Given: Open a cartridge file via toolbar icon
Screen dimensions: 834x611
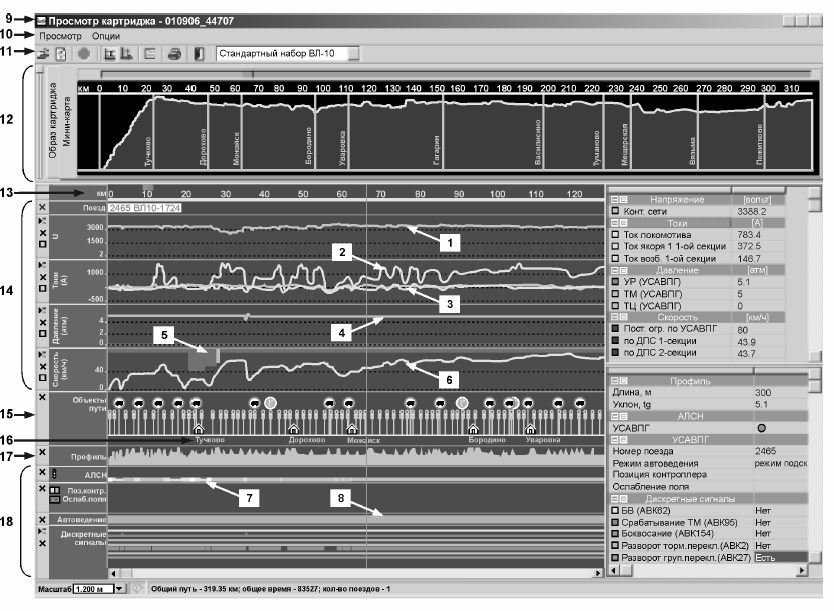Looking at the screenshot, I should tap(43, 54).
